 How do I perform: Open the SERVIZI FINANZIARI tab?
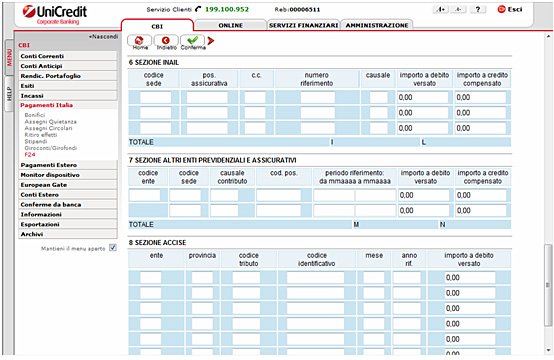pyautogui.click(x=303, y=25)
